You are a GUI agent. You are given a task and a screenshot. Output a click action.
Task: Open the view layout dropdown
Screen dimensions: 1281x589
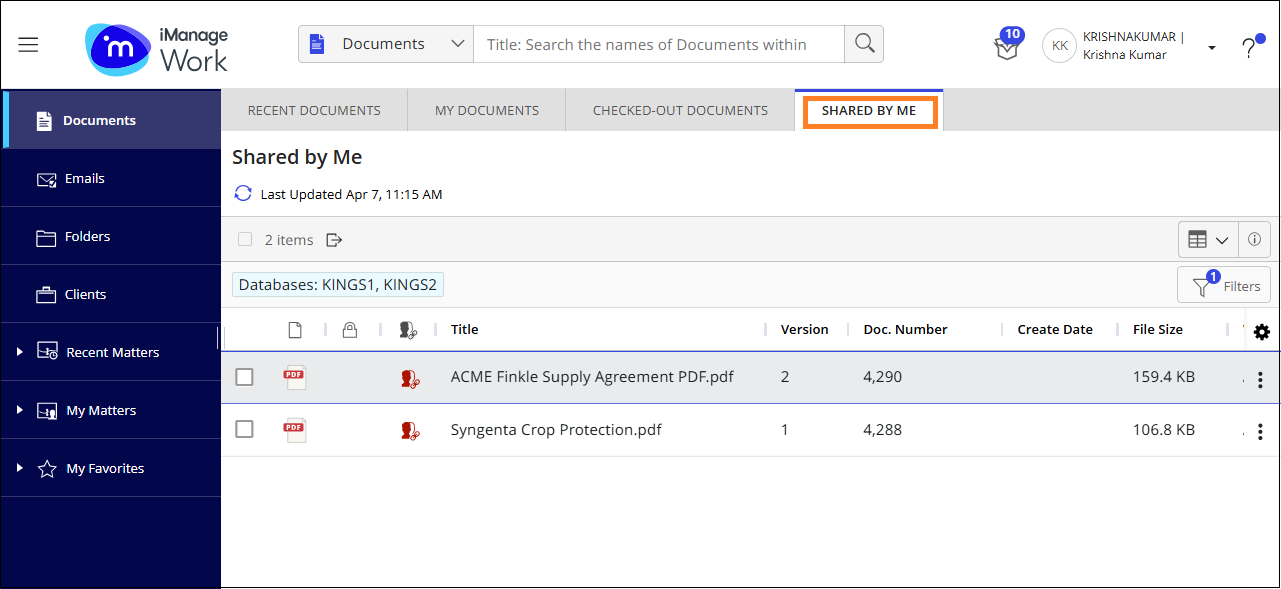click(x=1208, y=240)
